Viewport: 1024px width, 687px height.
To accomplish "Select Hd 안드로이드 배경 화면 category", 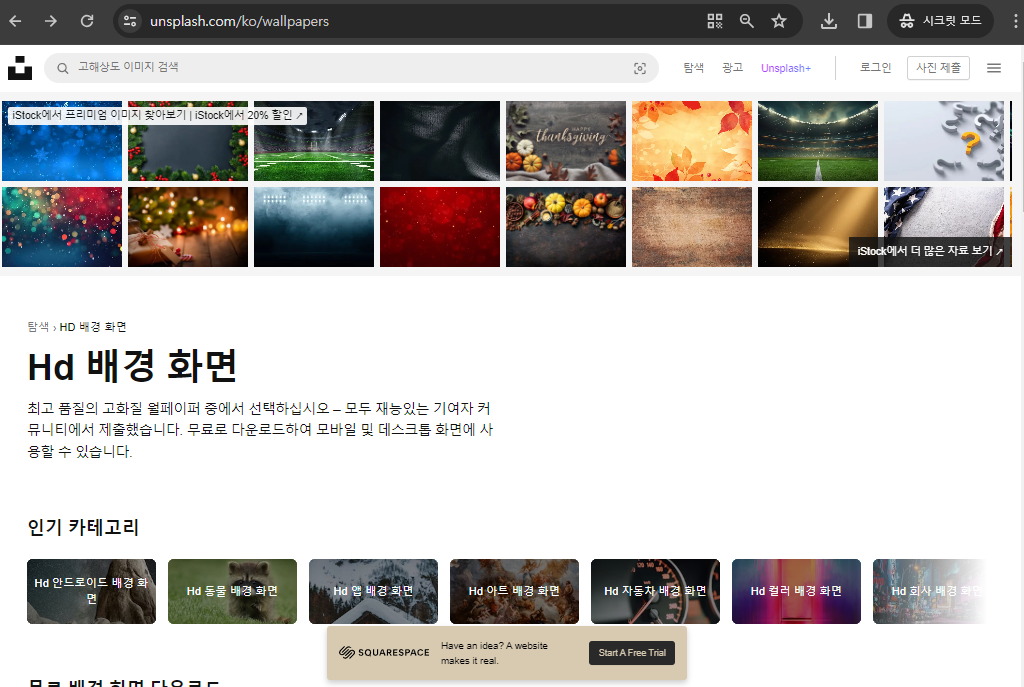I will [91, 591].
